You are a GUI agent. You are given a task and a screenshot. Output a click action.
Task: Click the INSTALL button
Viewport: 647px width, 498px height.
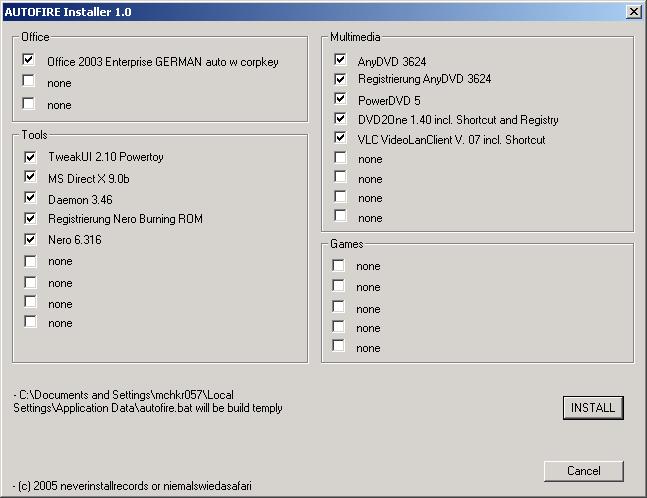click(593, 408)
